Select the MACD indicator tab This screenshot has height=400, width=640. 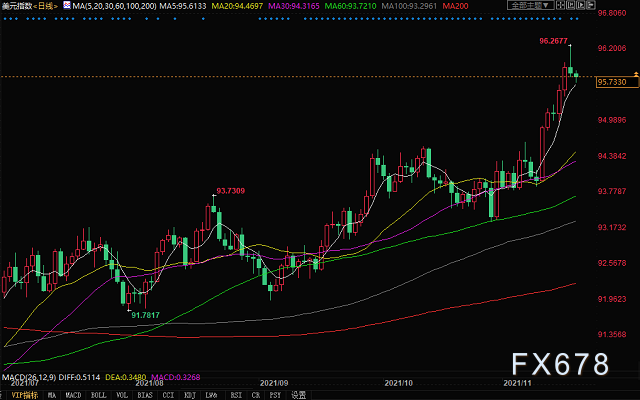pyautogui.click(x=73, y=395)
